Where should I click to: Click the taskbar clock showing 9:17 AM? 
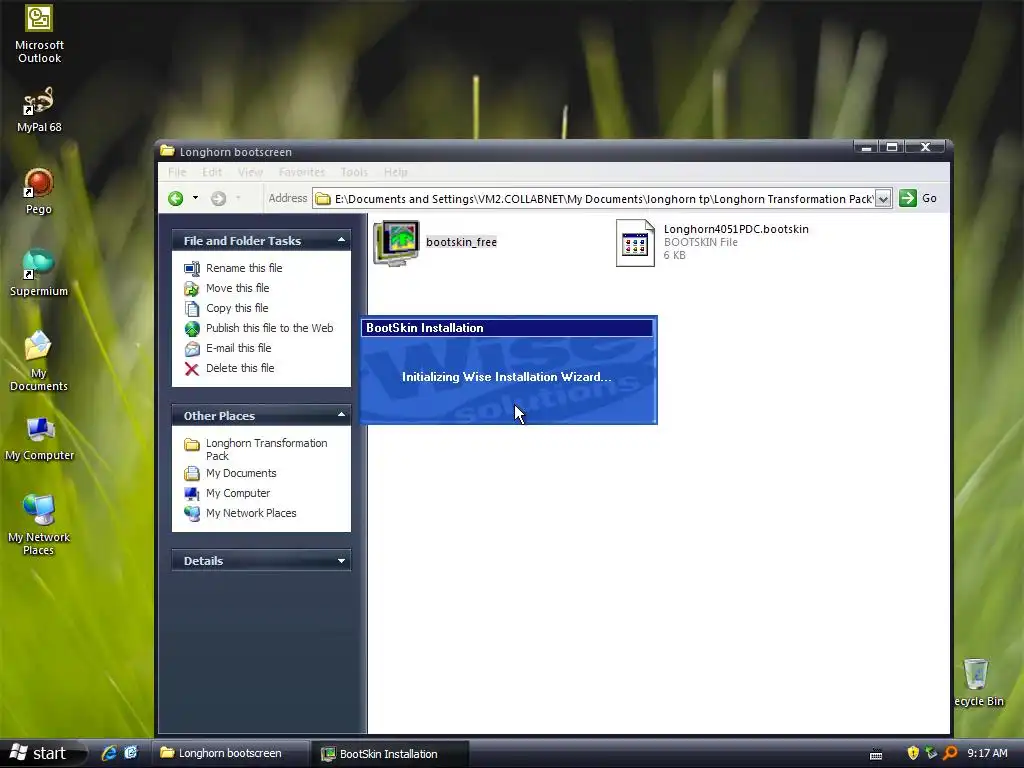tap(987, 753)
